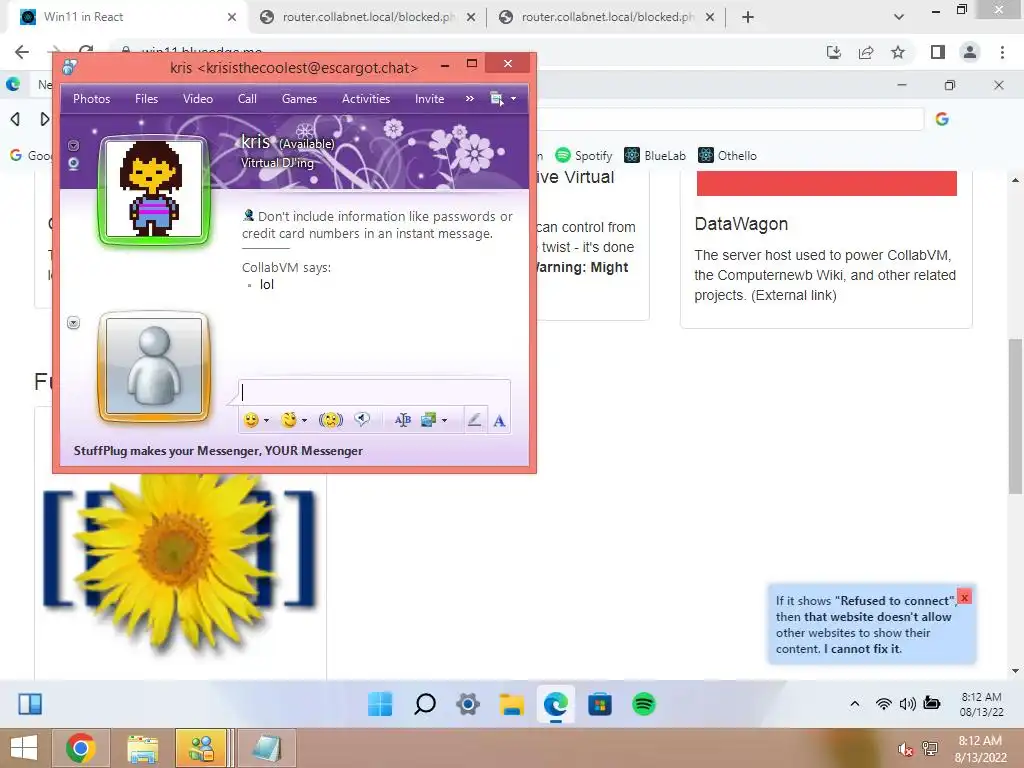Switch to the text typing mode A
Screen dimensions: 1024x768
point(500,421)
